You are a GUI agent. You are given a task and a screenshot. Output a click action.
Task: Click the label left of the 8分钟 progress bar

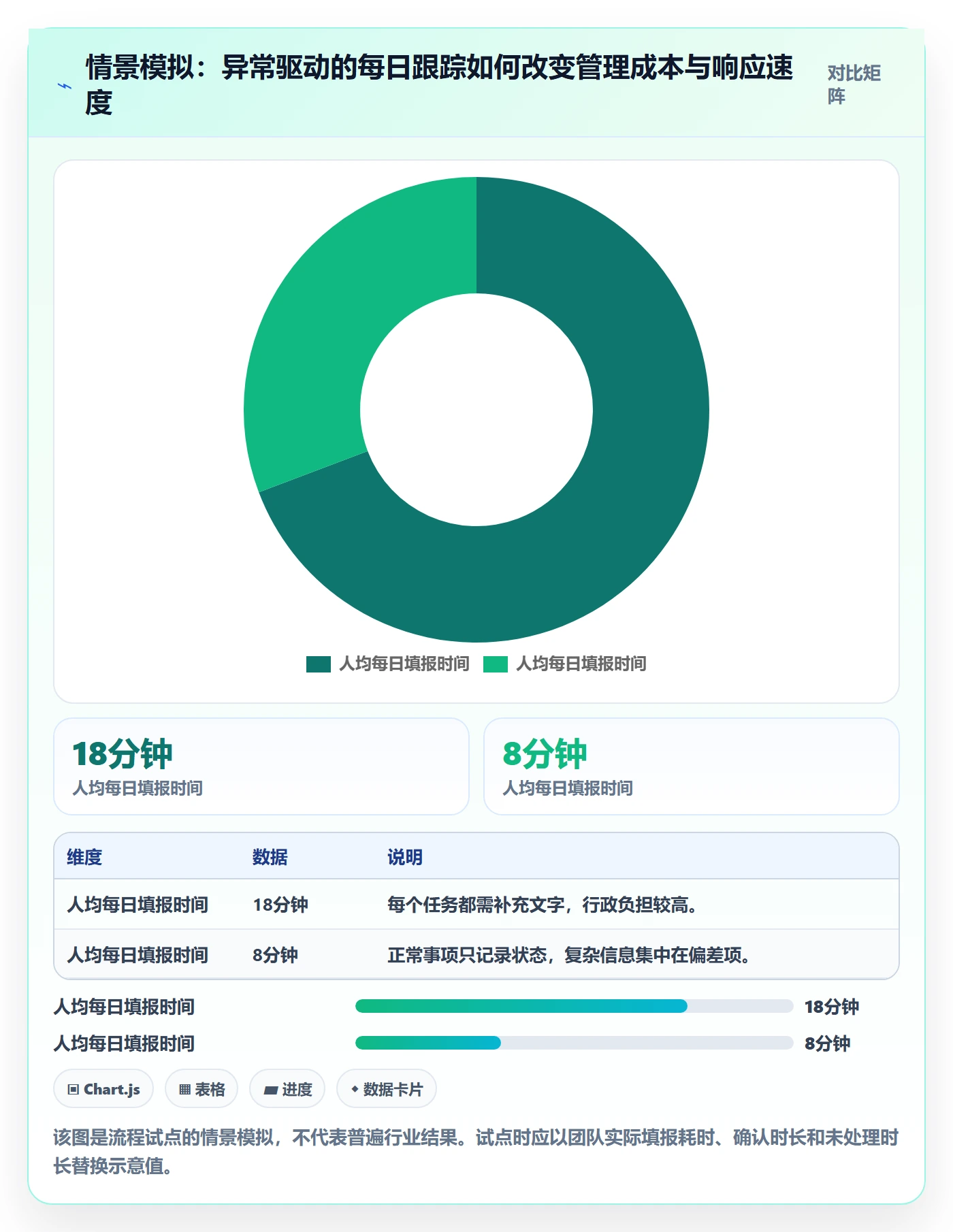point(124,1043)
